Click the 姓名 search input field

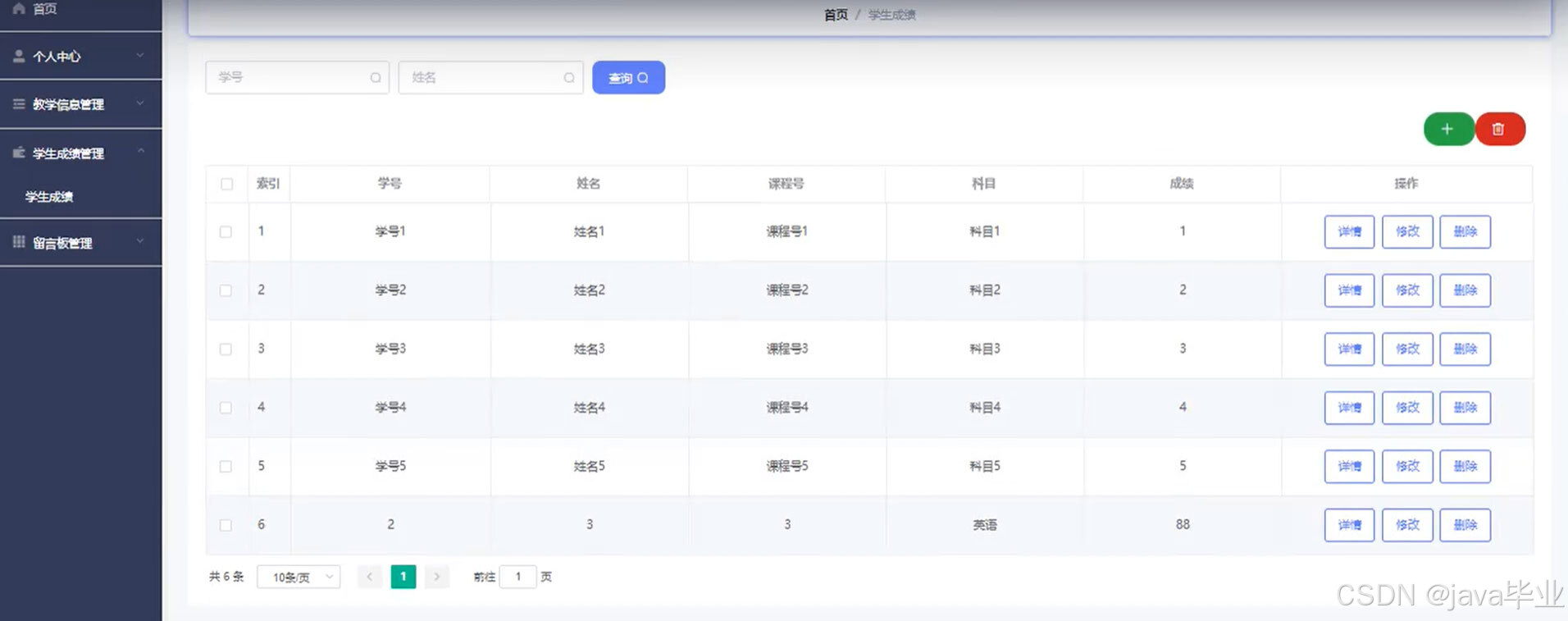click(x=490, y=78)
